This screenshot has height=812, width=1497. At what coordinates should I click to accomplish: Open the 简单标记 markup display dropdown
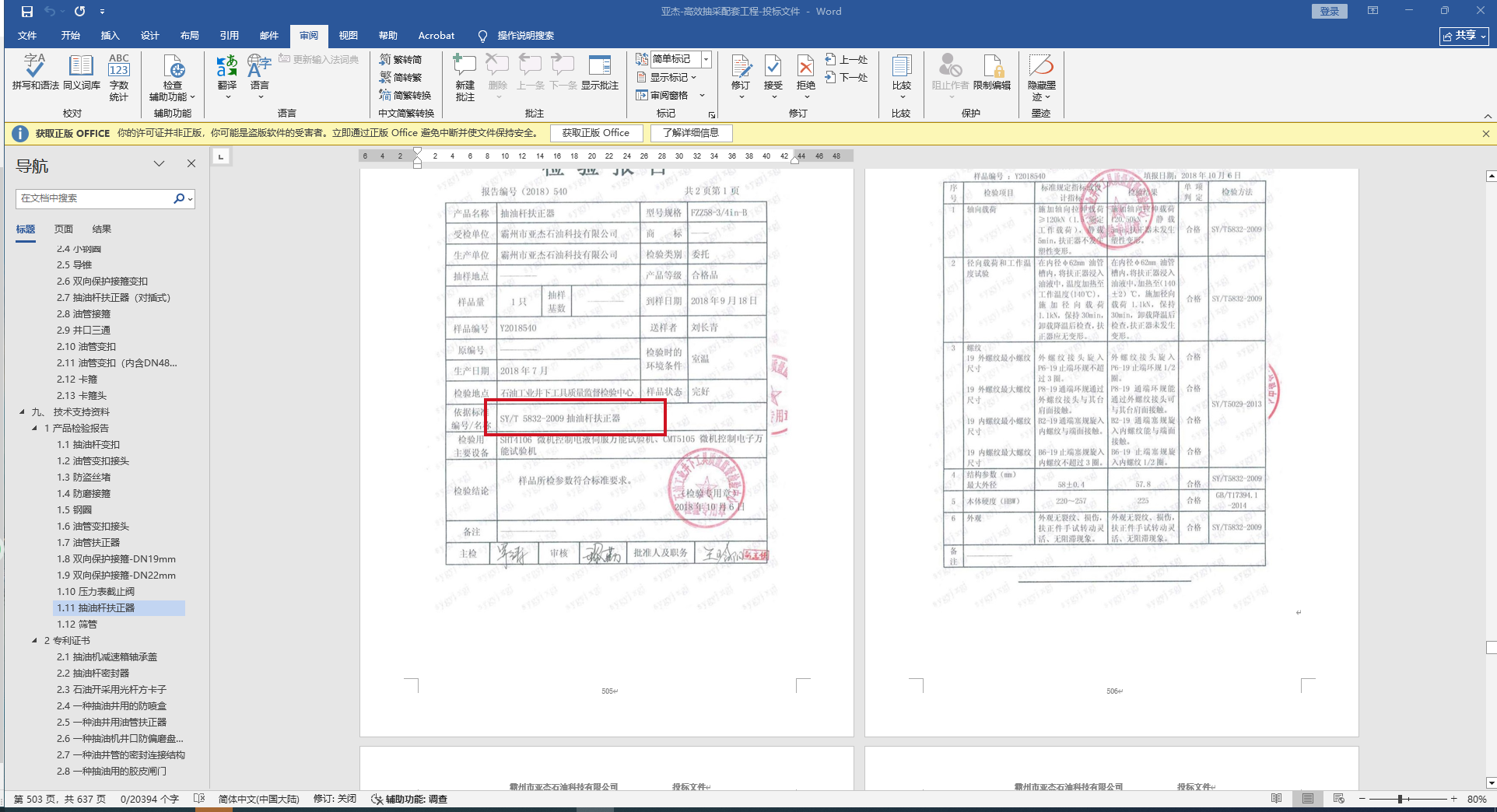point(706,59)
